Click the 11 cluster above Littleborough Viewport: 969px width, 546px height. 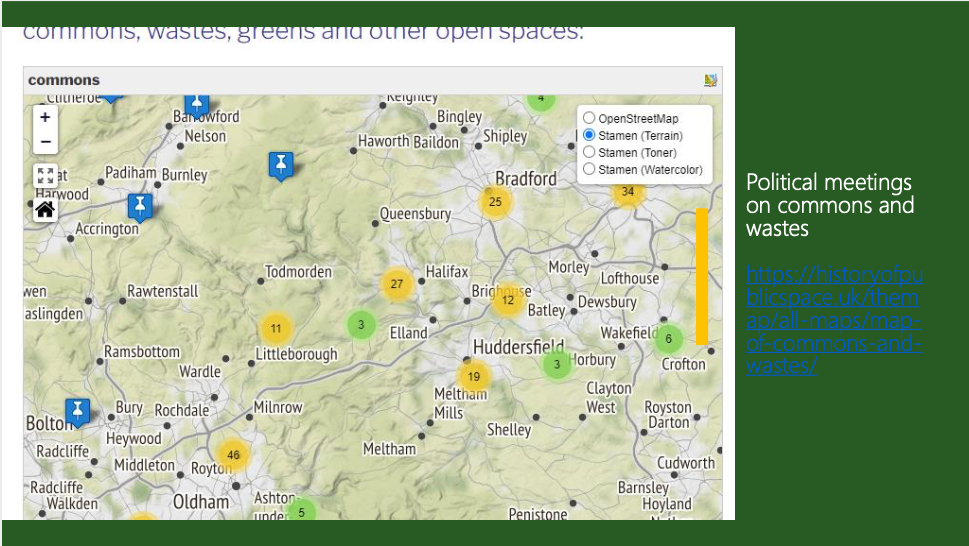276,328
